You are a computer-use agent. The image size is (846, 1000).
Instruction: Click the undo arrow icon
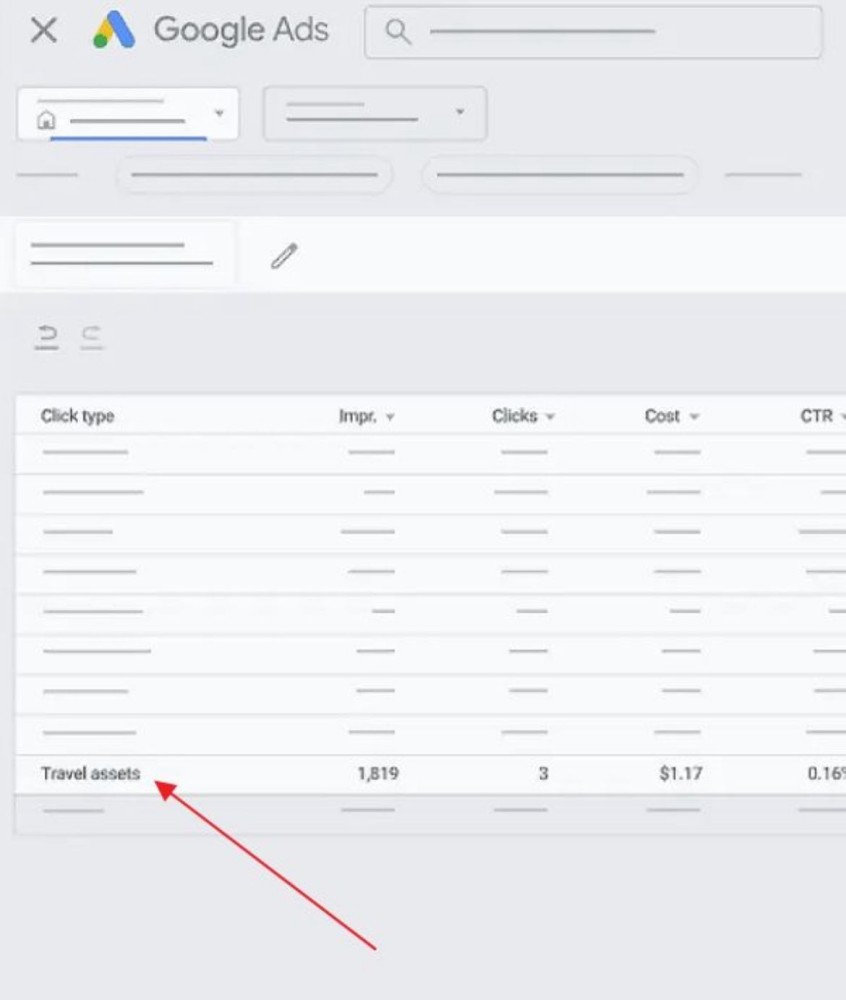pos(47,337)
